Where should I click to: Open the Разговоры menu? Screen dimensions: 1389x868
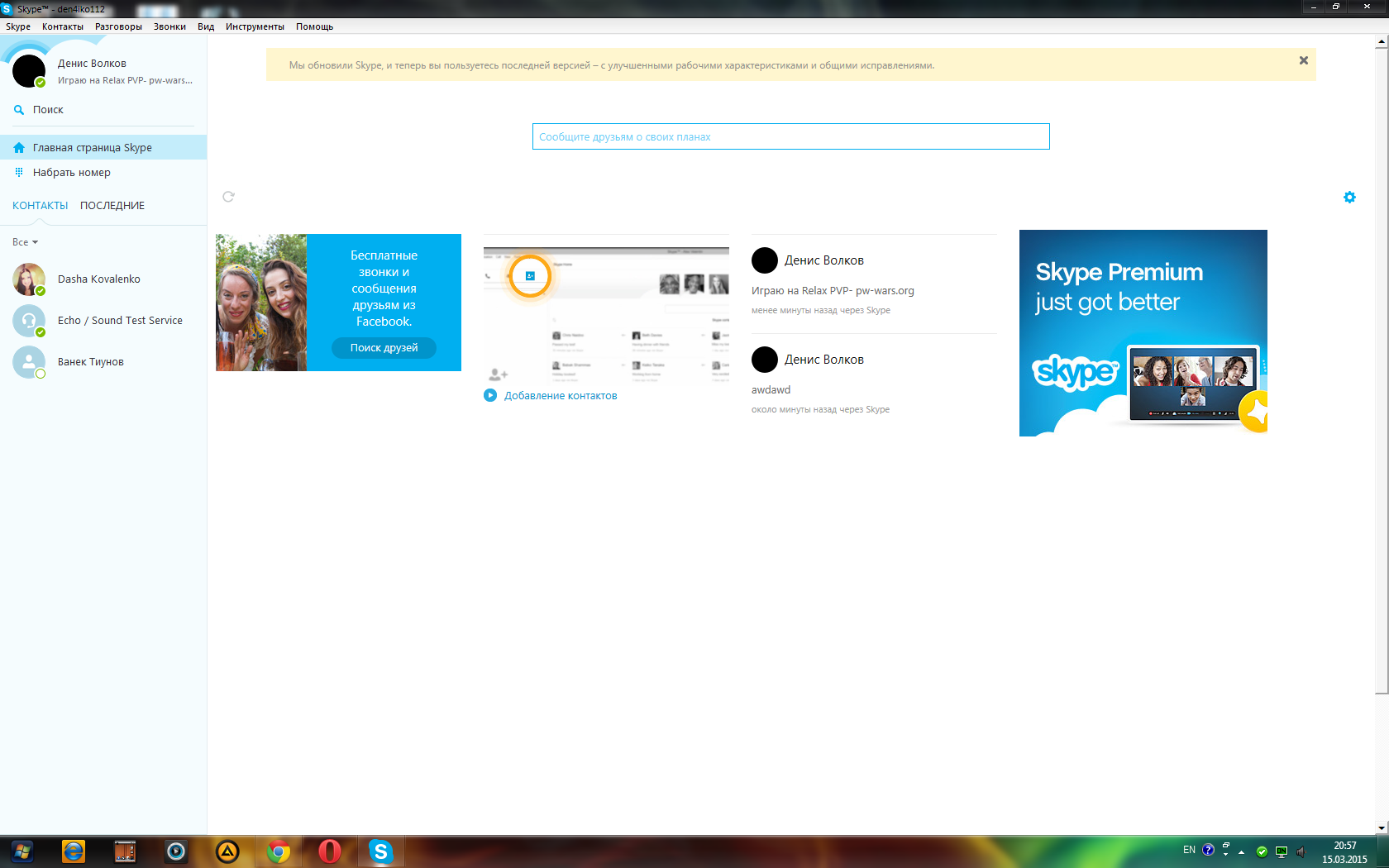118,26
